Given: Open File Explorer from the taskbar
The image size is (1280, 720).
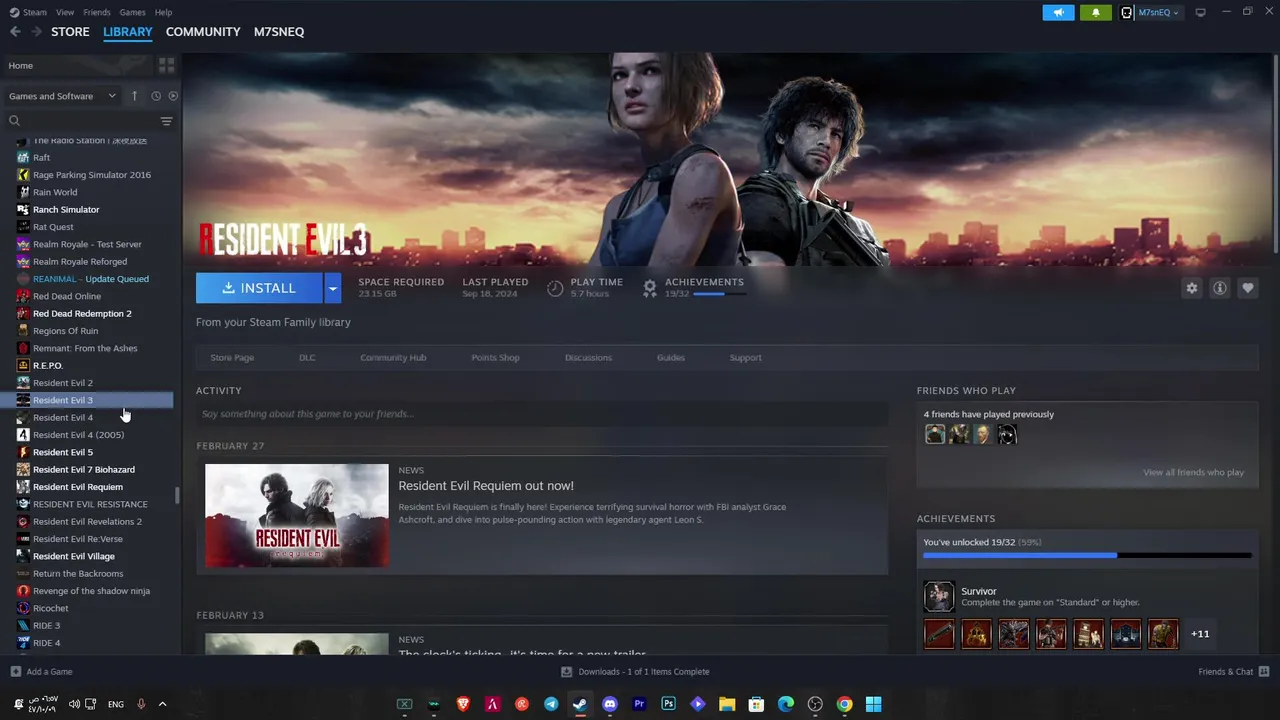Looking at the screenshot, I should pyautogui.click(x=727, y=704).
